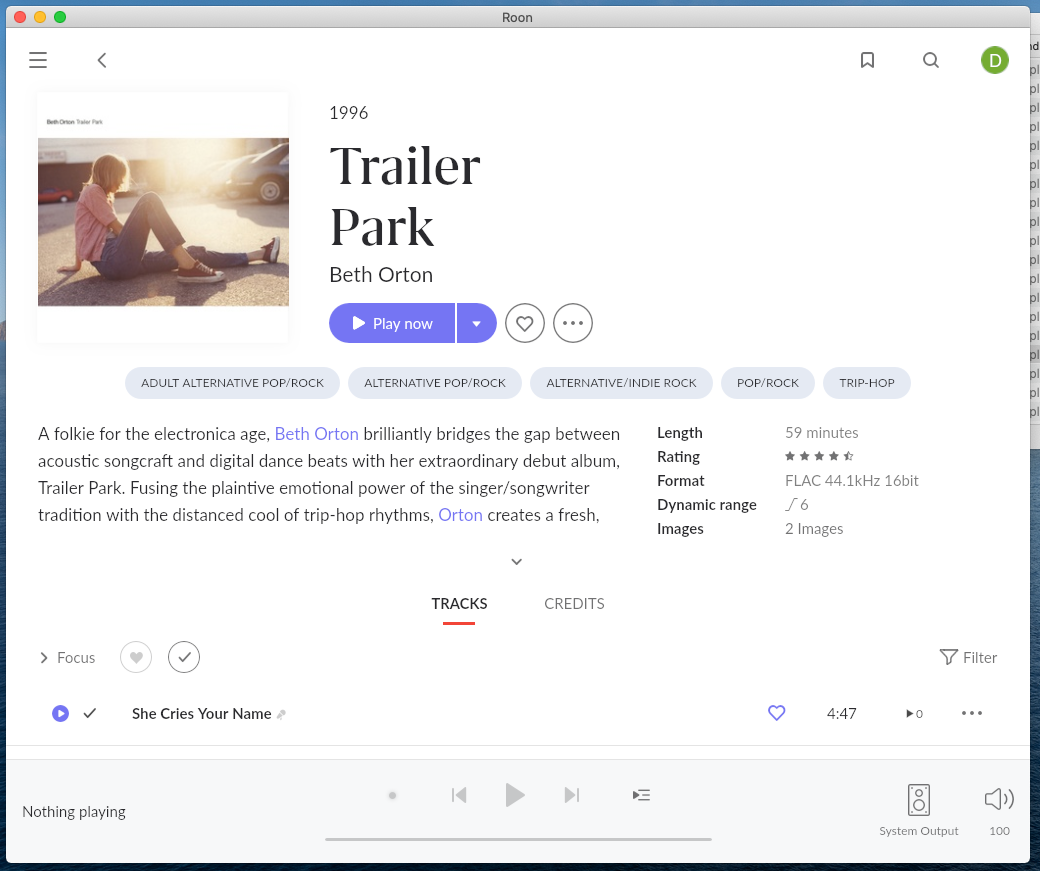Select the Pop/Rock genre tag

coord(767,383)
